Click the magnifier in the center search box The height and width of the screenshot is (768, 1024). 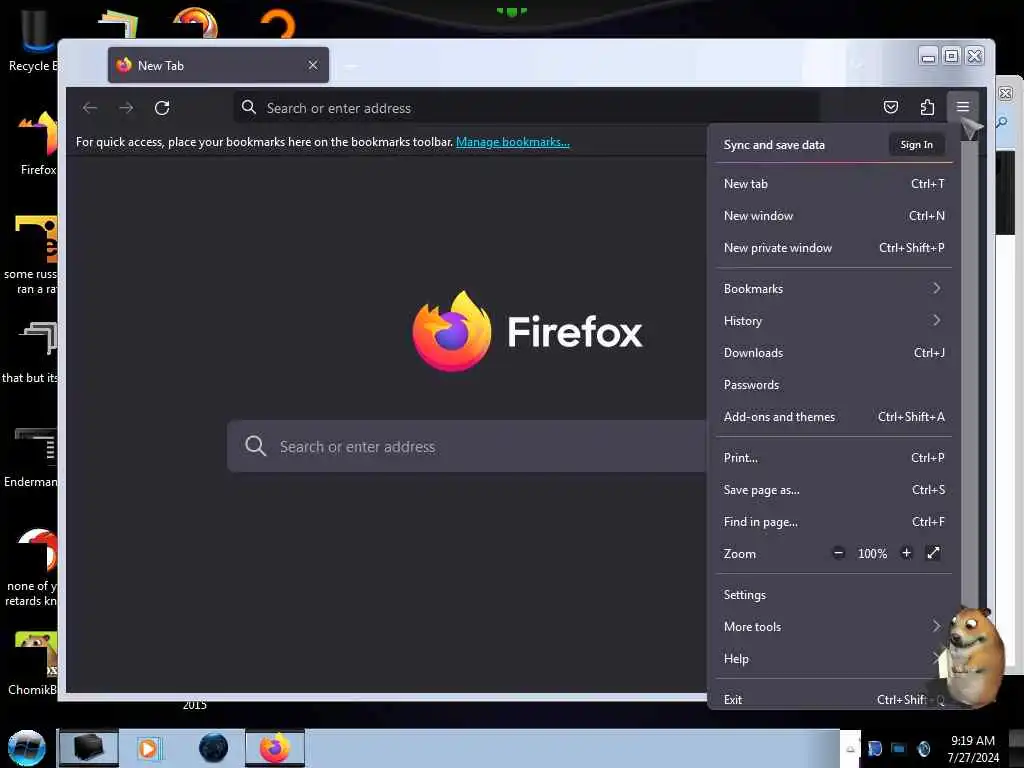coord(255,446)
